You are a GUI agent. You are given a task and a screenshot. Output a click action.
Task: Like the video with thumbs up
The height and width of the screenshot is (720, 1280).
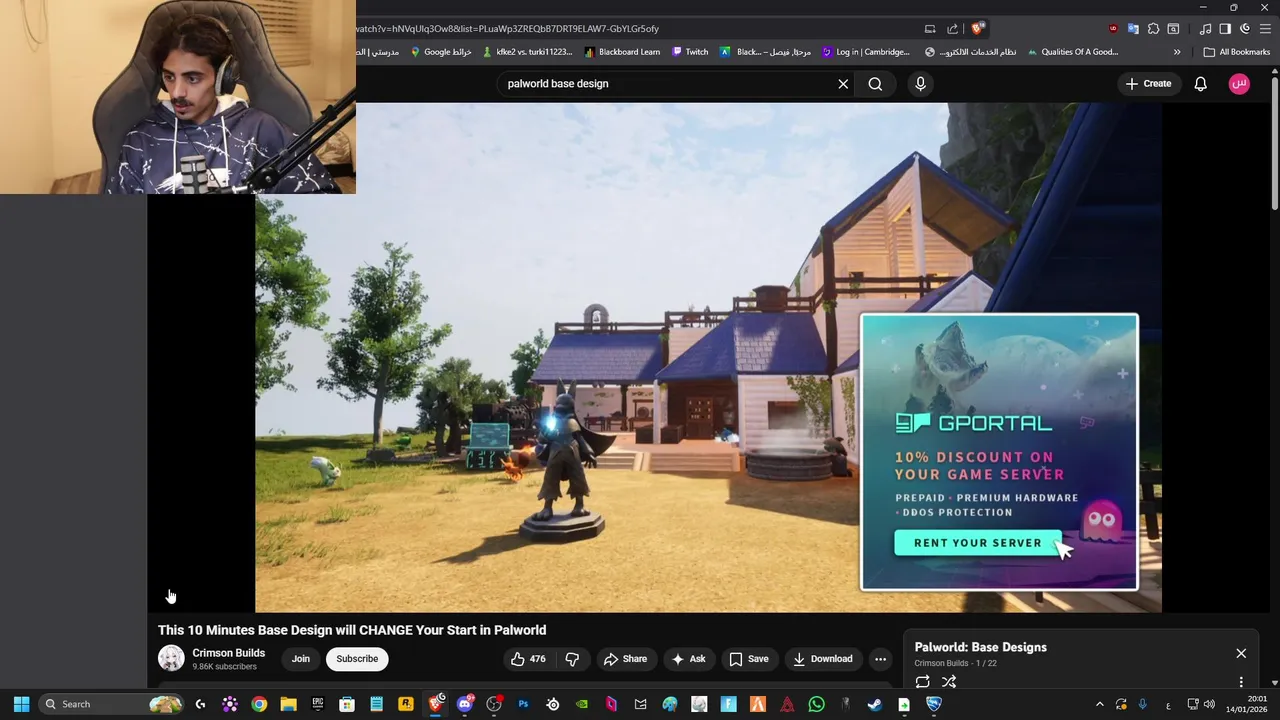click(x=528, y=659)
